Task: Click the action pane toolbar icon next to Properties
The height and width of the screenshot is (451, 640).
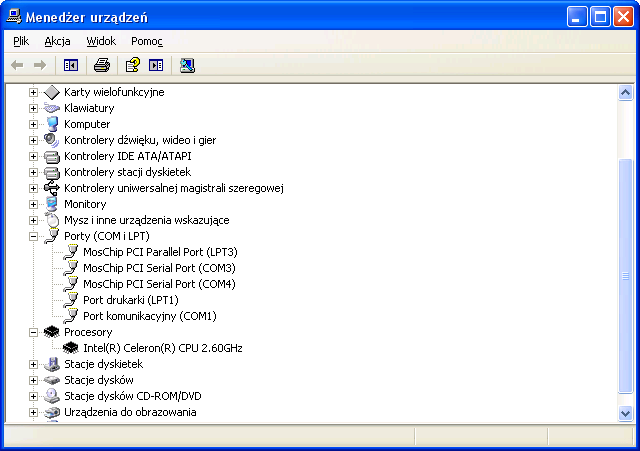Action: pos(156,65)
